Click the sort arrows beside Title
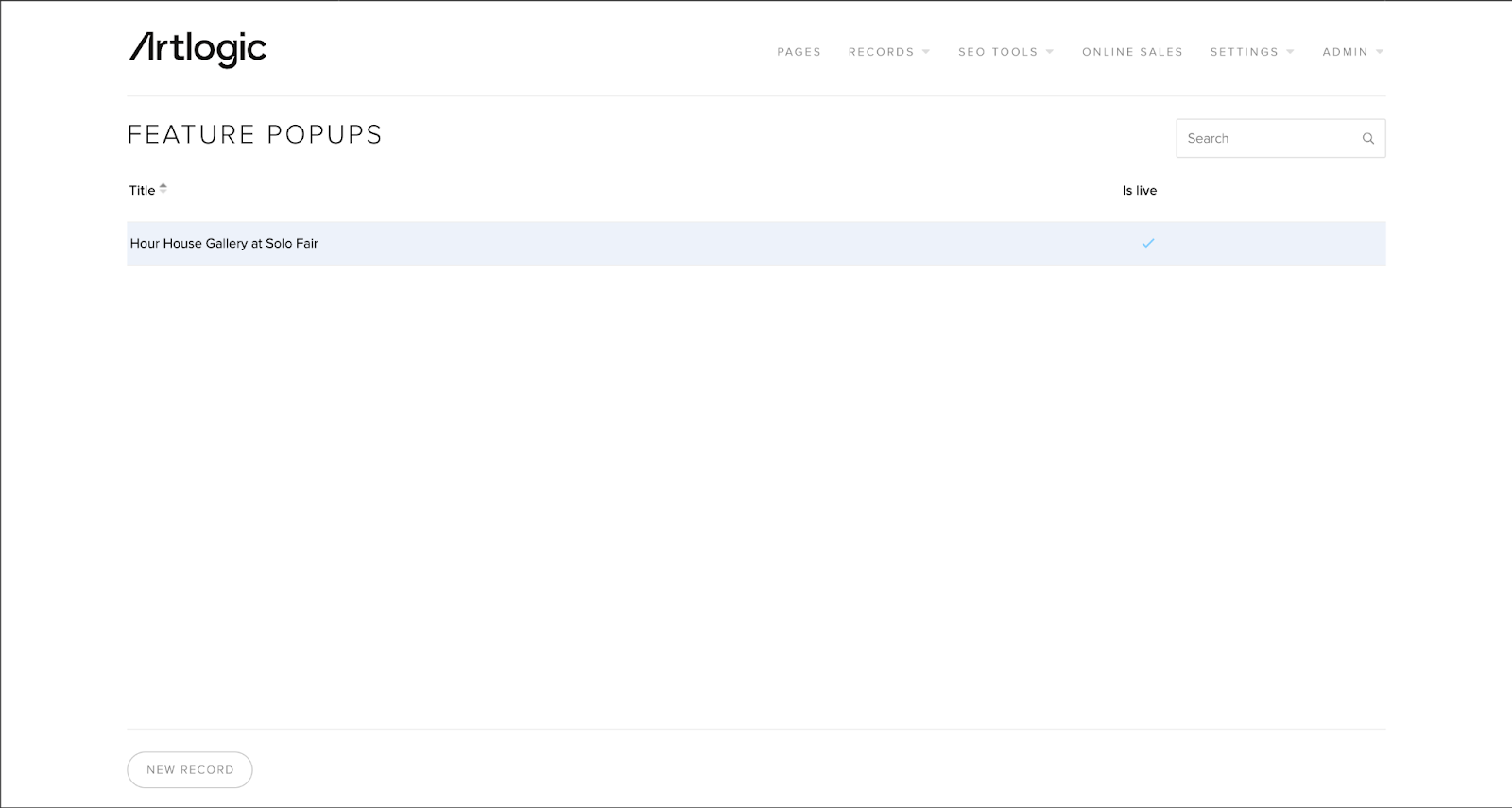 point(163,189)
